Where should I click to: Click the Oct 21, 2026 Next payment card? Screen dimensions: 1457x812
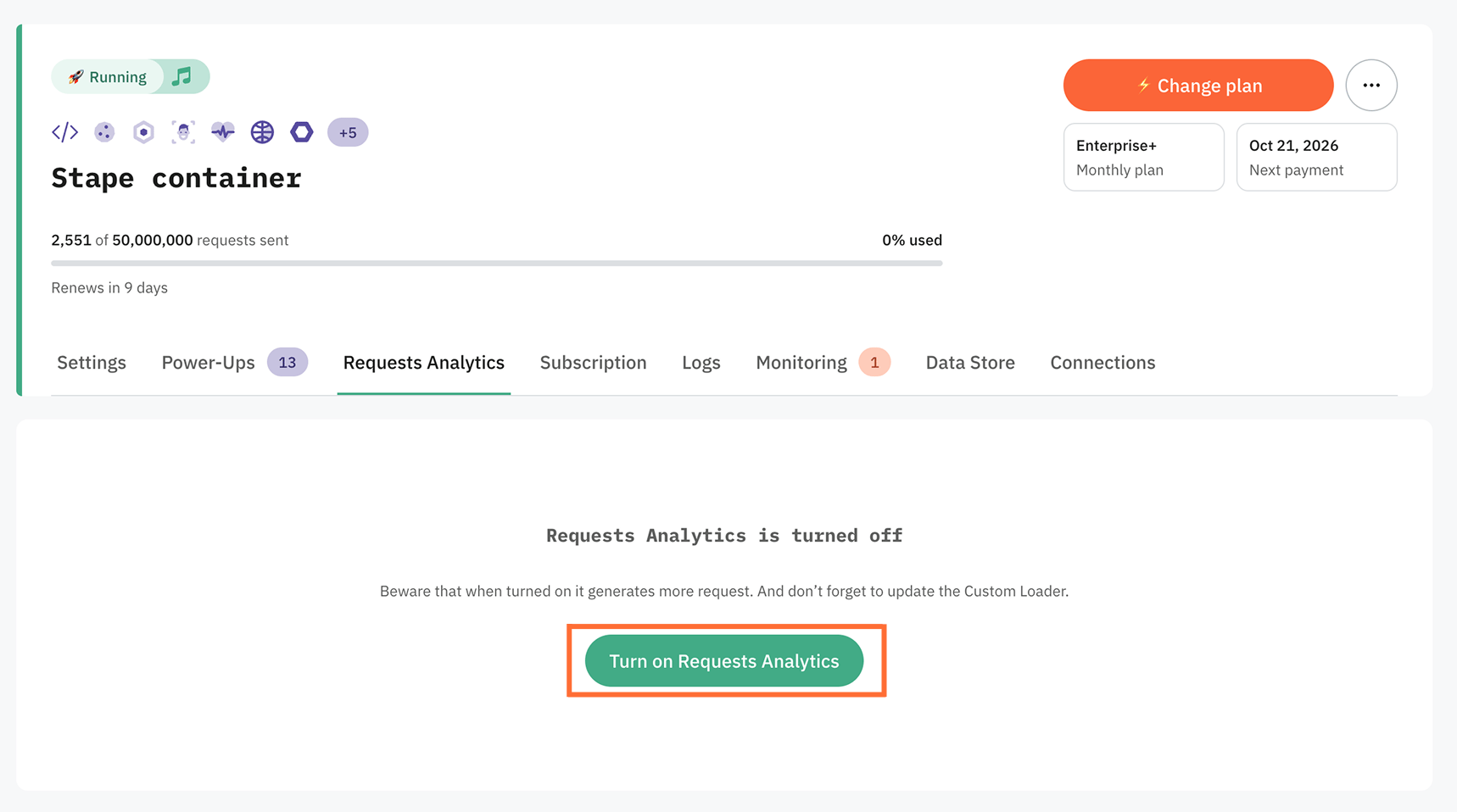click(x=1316, y=157)
